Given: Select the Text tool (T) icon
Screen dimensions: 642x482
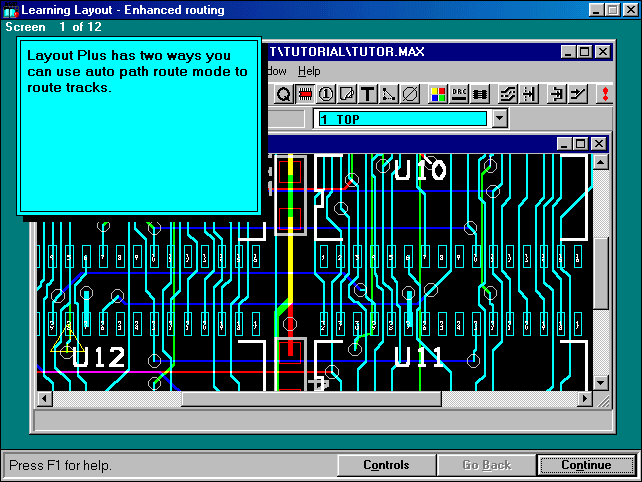Looking at the screenshot, I should [x=368, y=95].
